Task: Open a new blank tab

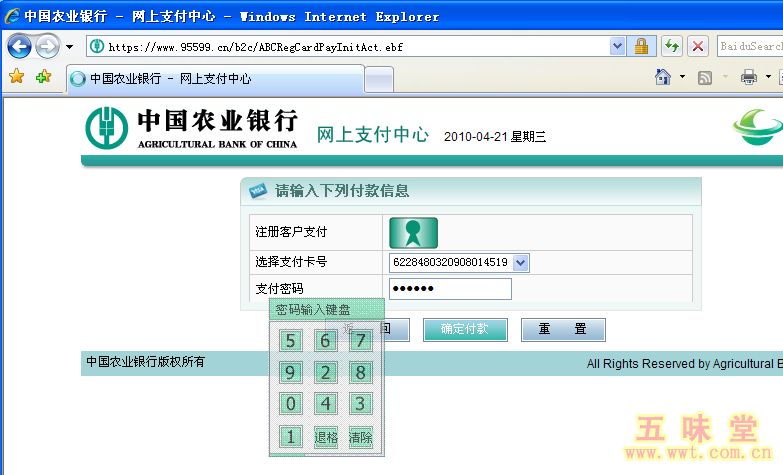Action: click(x=379, y=79)
